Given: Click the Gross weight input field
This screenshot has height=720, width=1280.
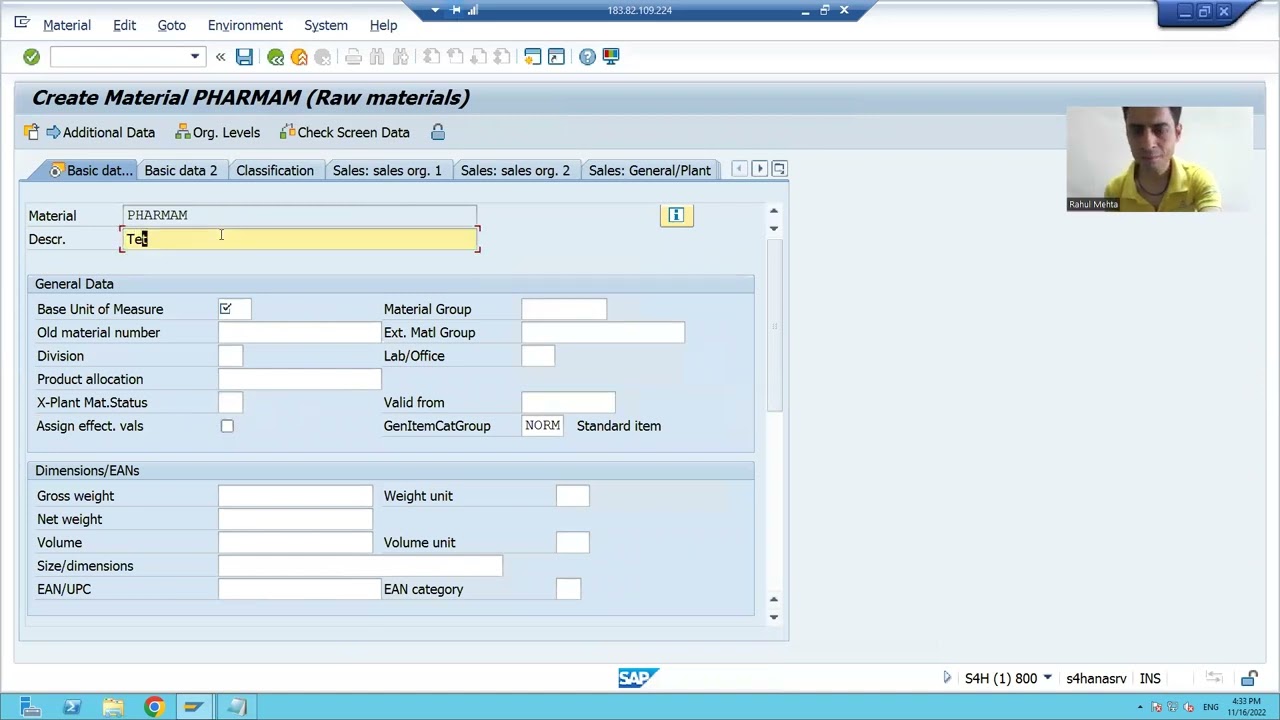Looking at the screenshot, I should (x=295, y=496).
